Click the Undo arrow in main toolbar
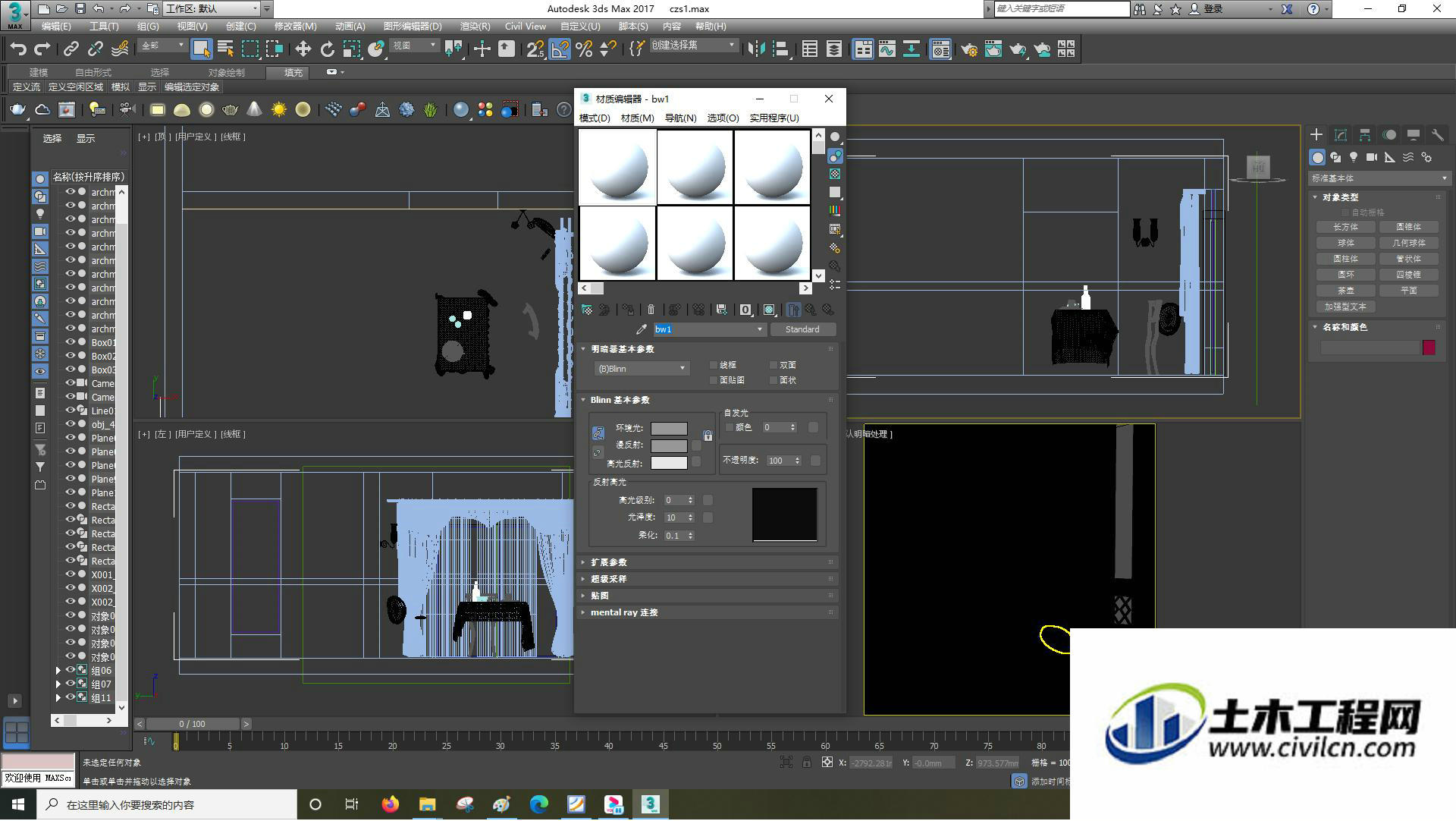This screenshot has height=821, width=1456. pyautogui.click(x=18, y=49)
